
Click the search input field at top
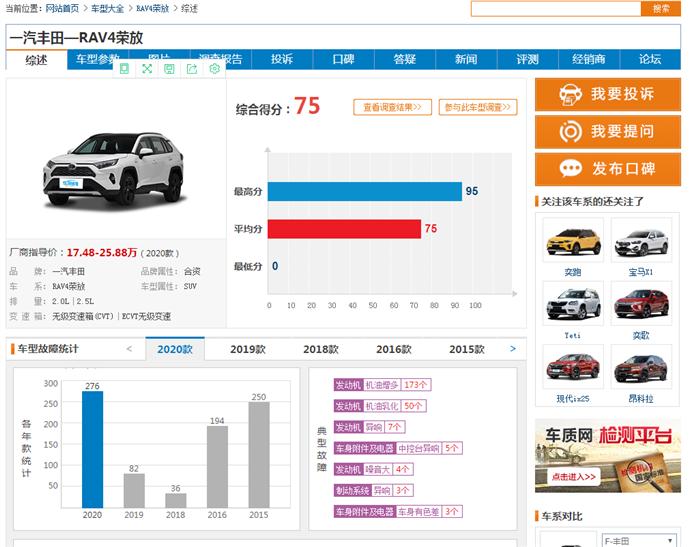click(x=556, y=8)
